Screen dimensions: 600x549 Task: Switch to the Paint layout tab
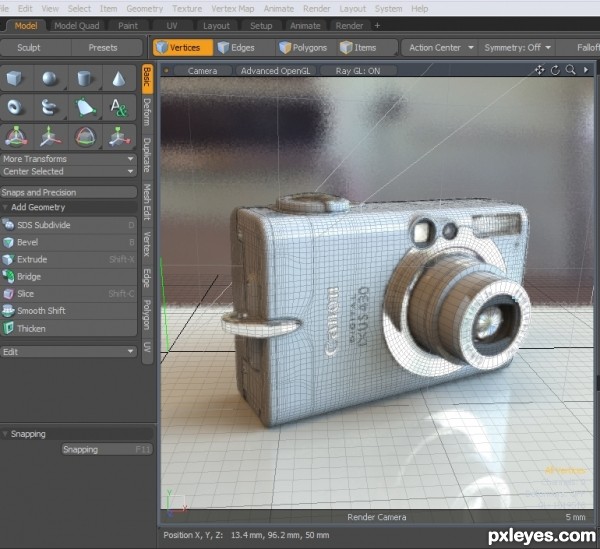coord(127,26)
